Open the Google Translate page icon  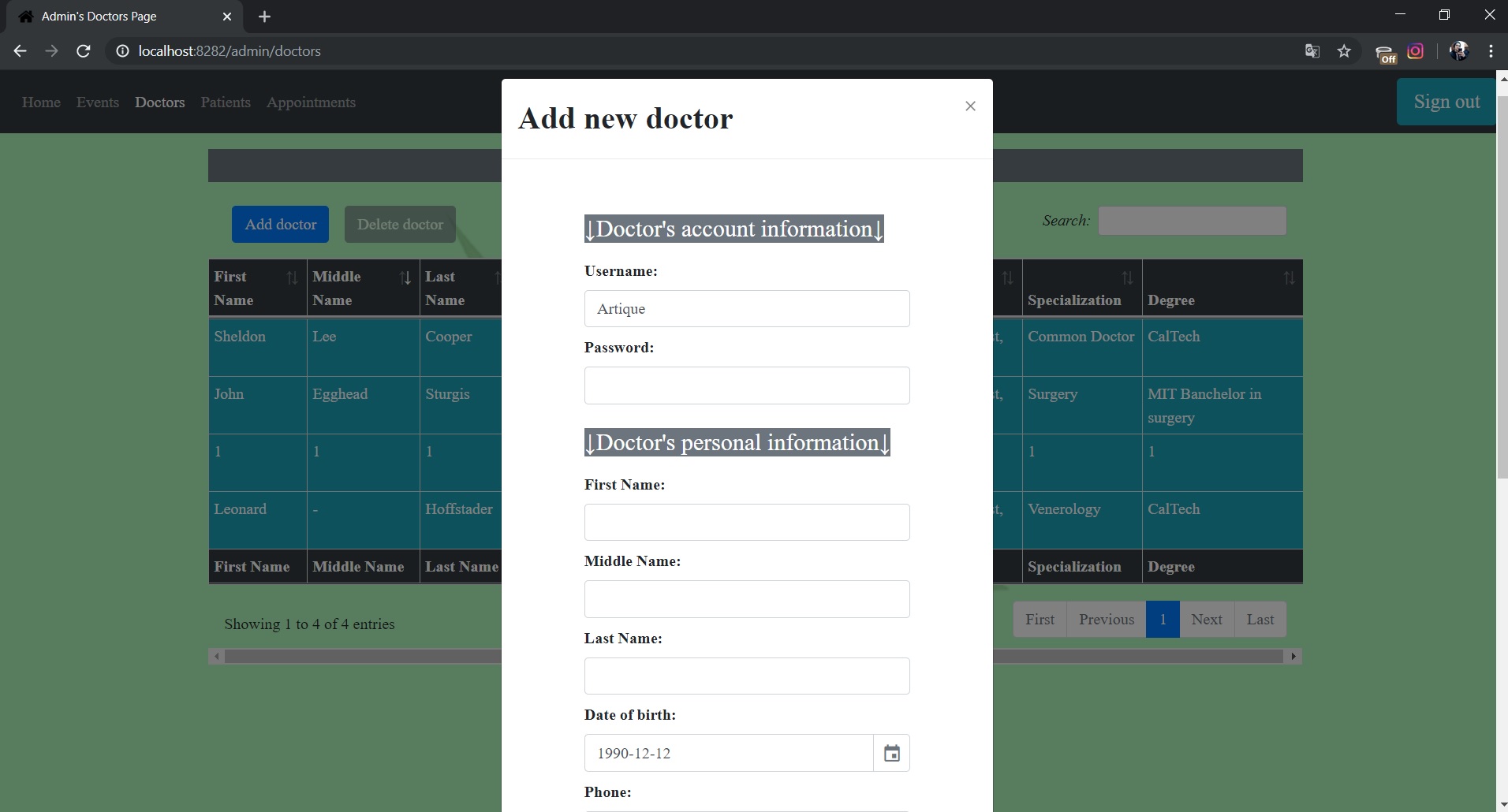click(1312, 51)
